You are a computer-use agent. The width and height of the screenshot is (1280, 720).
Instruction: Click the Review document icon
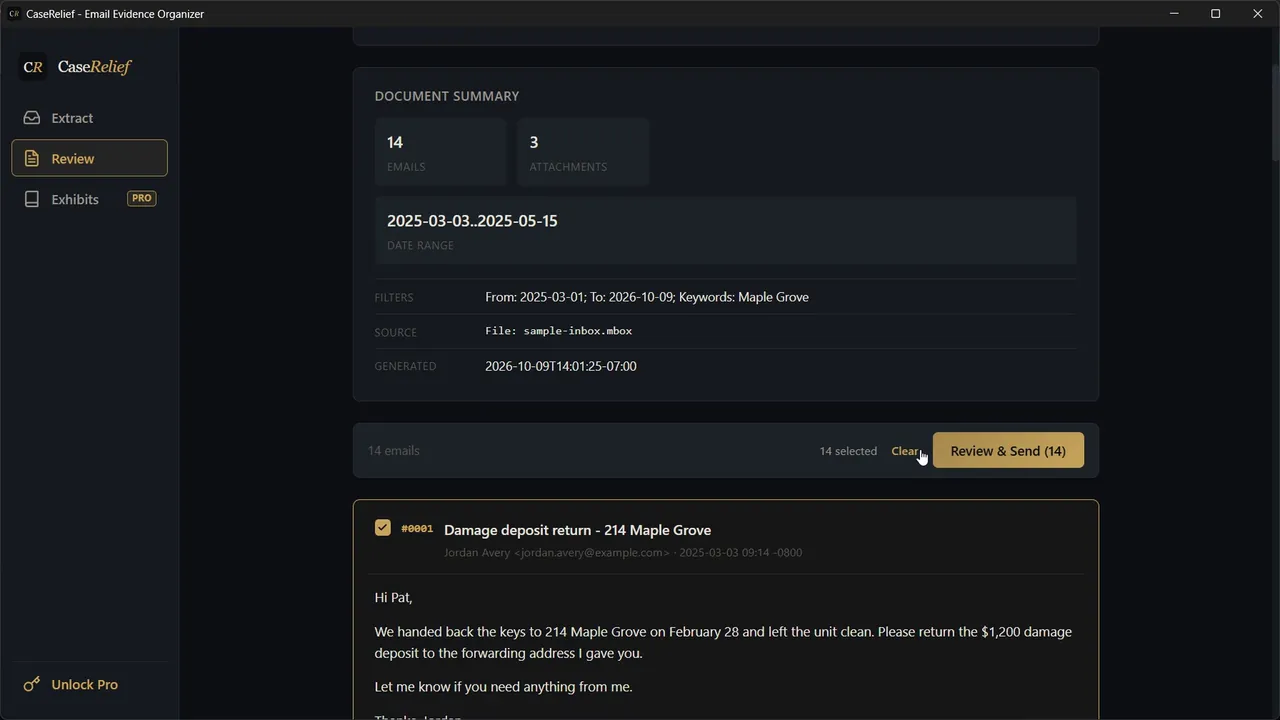pyautogui.click(x=32, y=158)
